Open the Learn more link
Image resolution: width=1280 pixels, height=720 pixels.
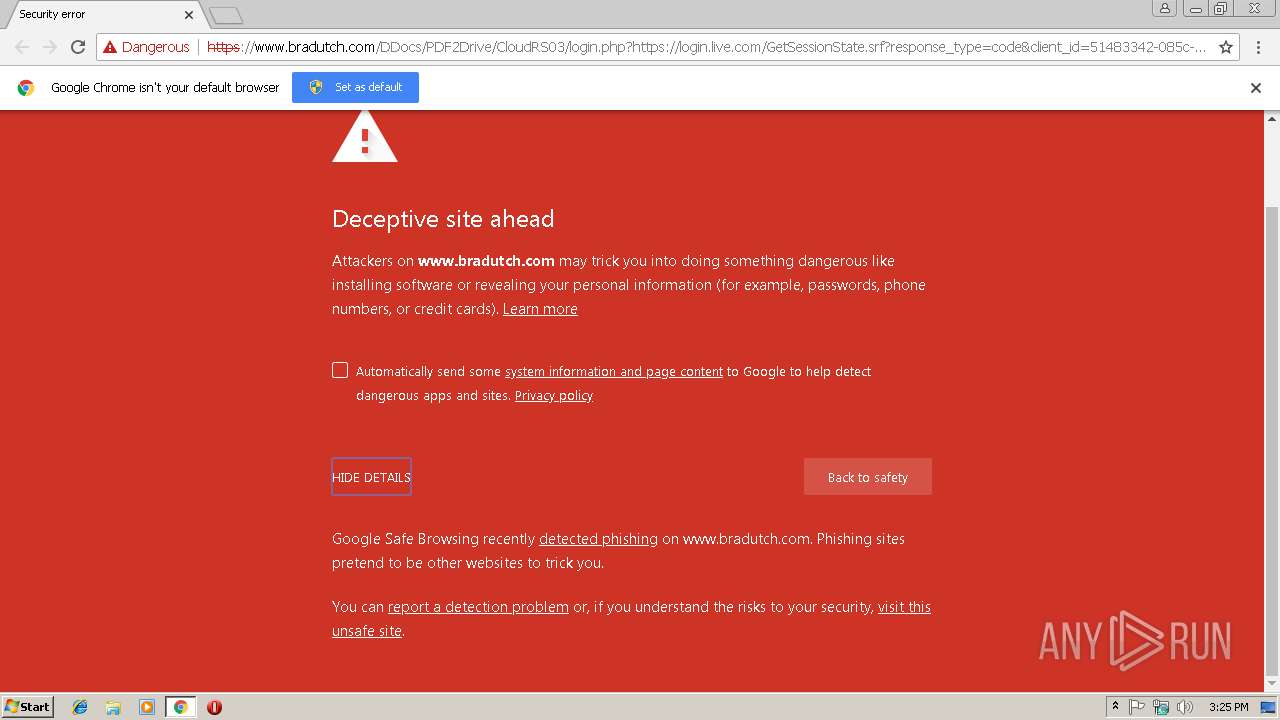point(540,309)
